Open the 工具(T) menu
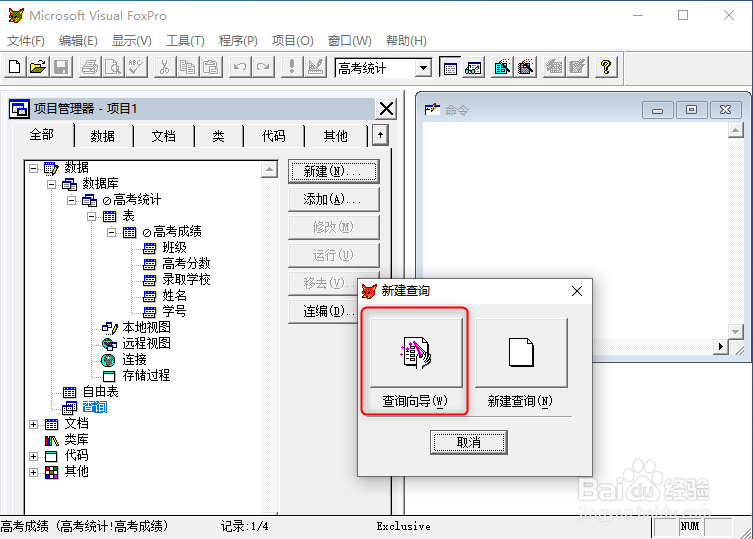 point(185,41)
